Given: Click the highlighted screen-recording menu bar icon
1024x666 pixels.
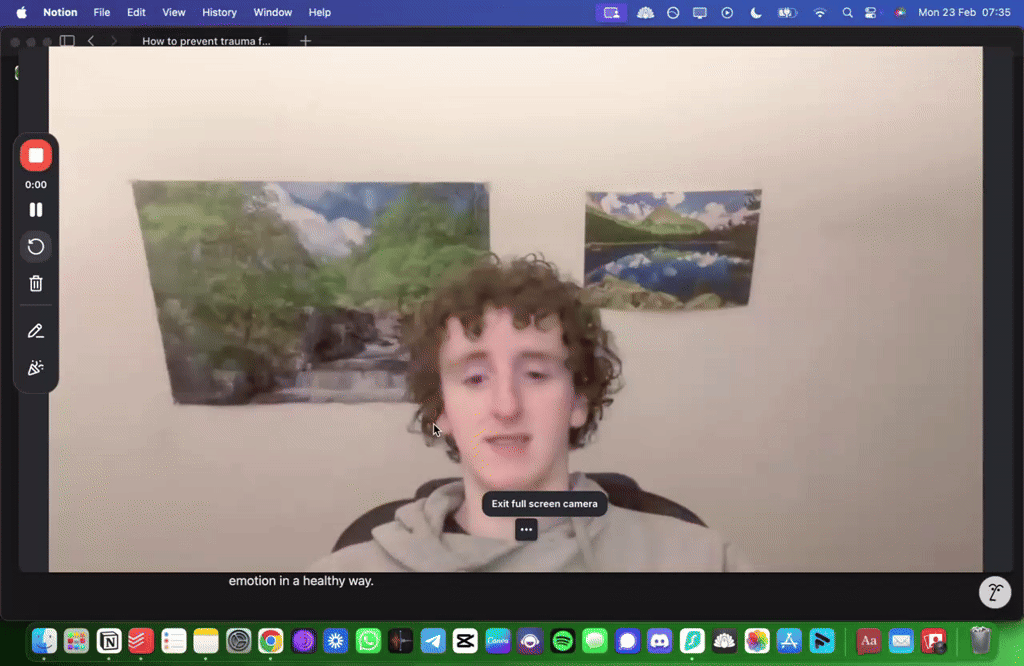Looking at the screenshot, I should [x=611, y=12].
